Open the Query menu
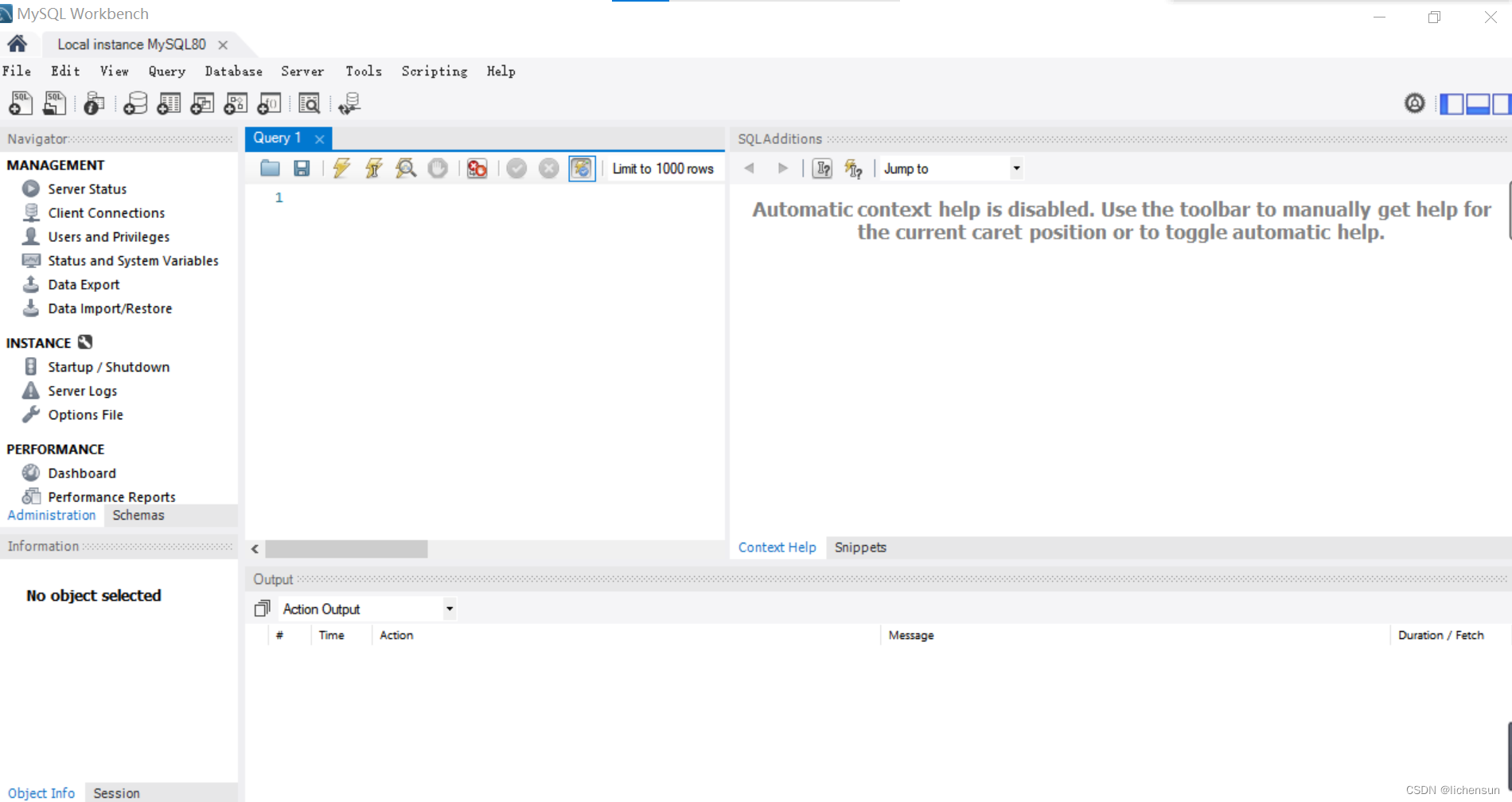Image resolution: width=1512 pixels, height=802 pixels. tap(167, 71)
